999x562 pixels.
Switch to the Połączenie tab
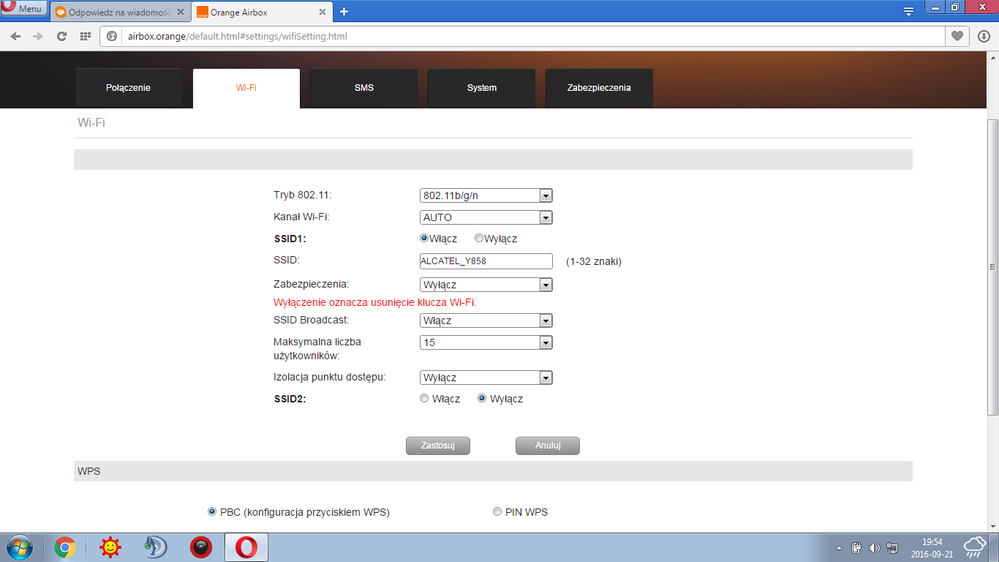tap(128, 88)
